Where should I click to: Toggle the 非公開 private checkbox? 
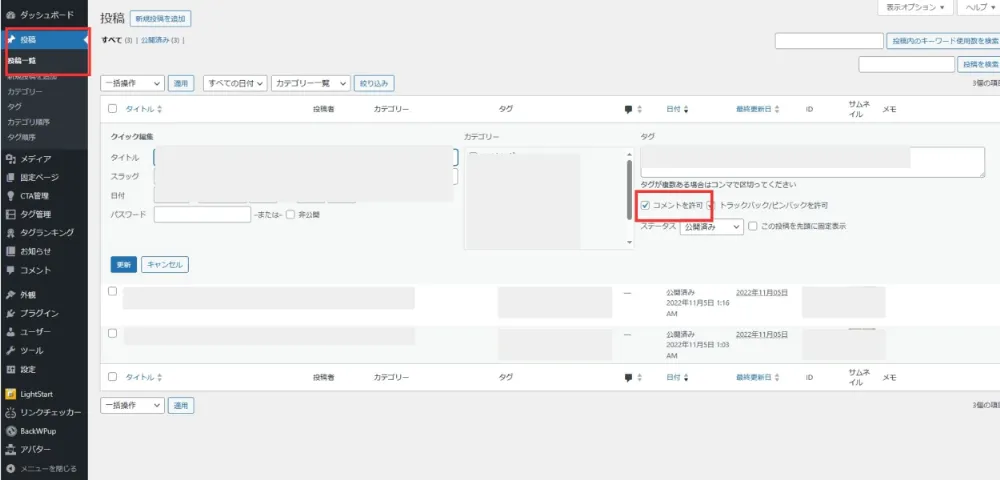coord(290,215)
